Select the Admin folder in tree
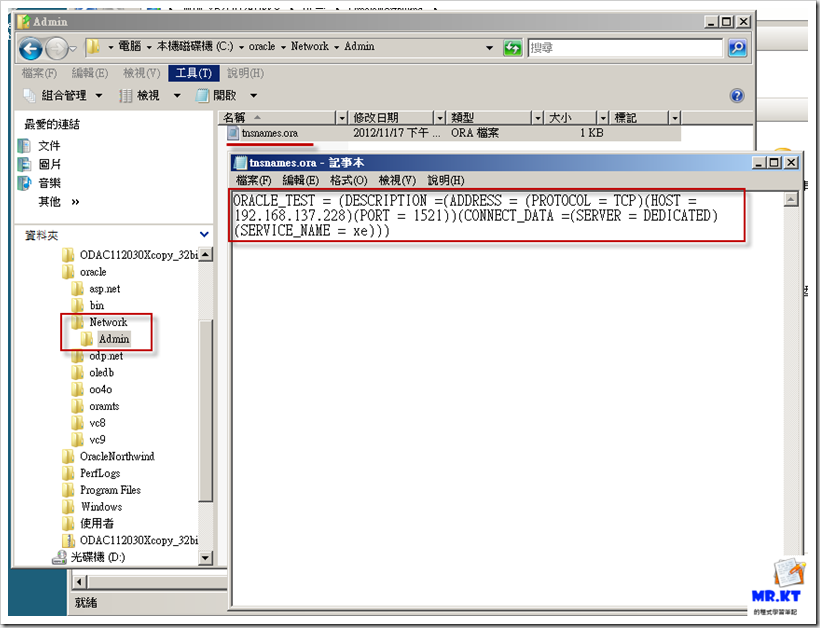820x628 pixels. click(x=113, y=339)
